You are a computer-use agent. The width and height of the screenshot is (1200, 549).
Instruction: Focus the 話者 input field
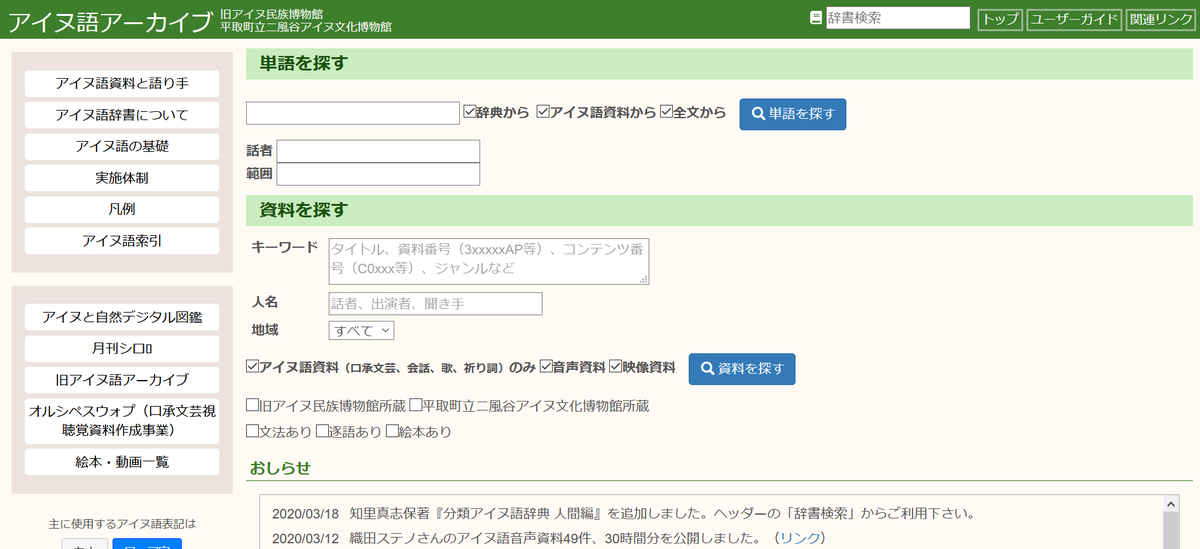pos(378,151)
